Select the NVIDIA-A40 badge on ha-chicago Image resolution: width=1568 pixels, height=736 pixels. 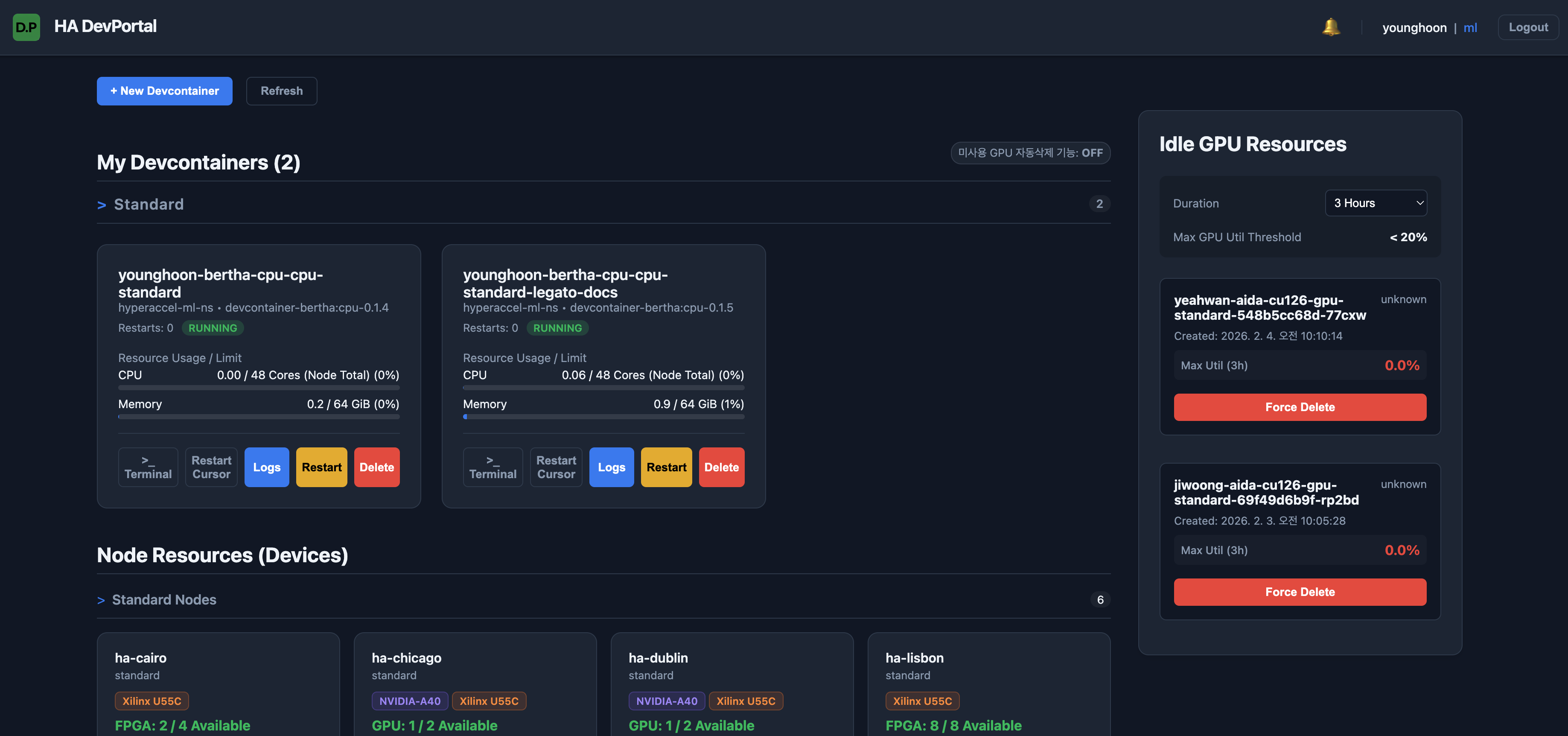(410, 701)
